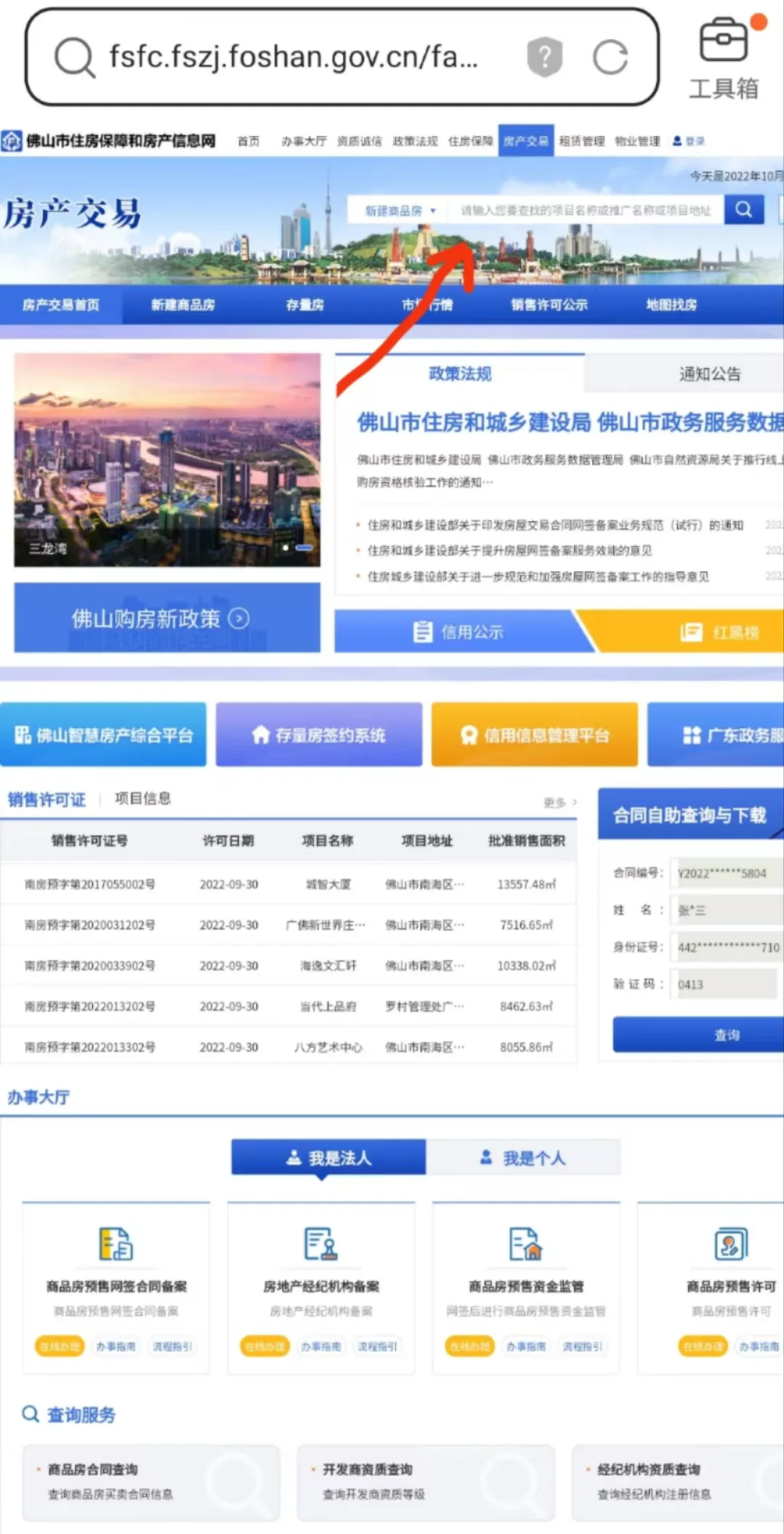This screenshot has height=1534, width=784.
Task: Select the 我是法人 toggle tab
Action: click(x=328, y=1158)
